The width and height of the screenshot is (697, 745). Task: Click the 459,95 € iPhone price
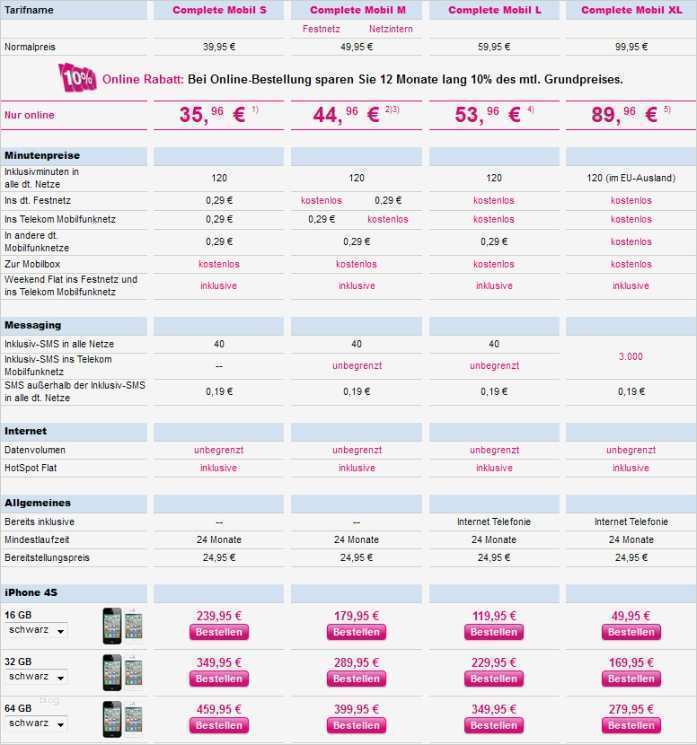click(219, 709)
